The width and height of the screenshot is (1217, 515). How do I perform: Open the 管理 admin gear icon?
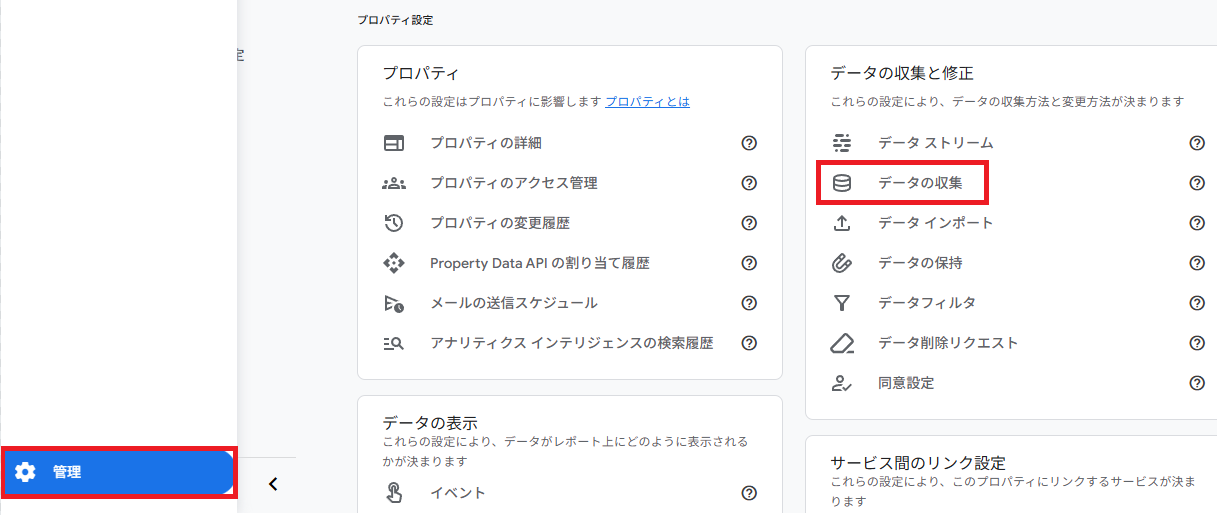[x=26, y=472]
